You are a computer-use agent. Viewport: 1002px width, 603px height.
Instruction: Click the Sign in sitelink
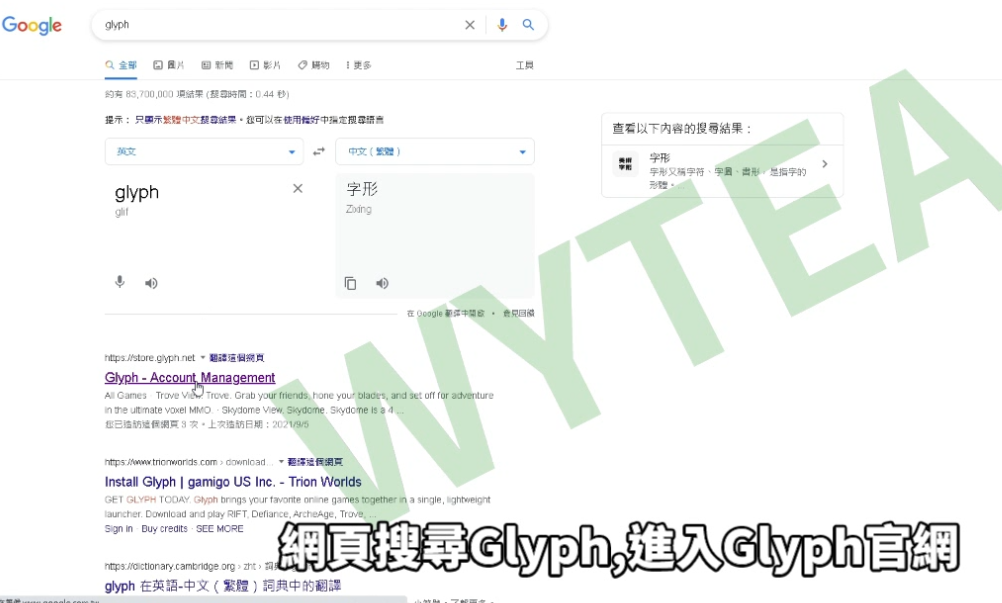pyautogui.click(x=119, y=529)
